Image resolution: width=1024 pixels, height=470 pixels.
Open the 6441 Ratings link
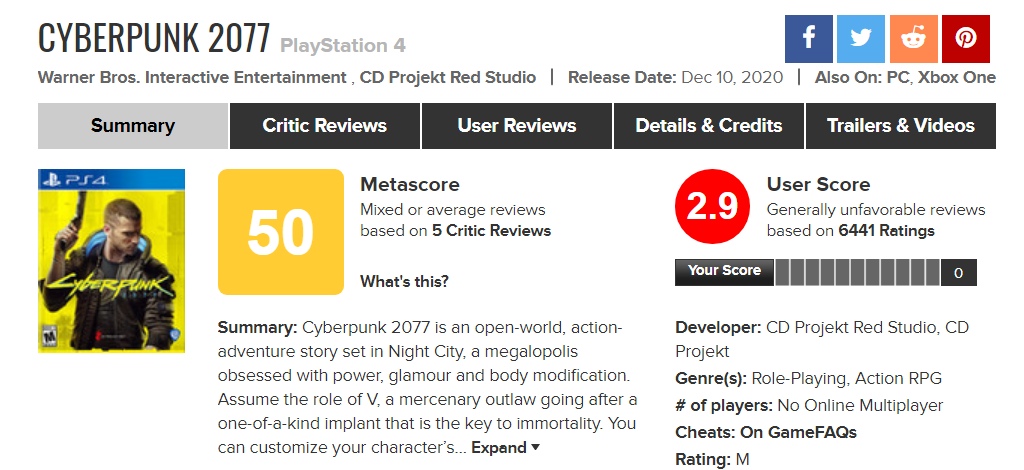coord(888,231)
